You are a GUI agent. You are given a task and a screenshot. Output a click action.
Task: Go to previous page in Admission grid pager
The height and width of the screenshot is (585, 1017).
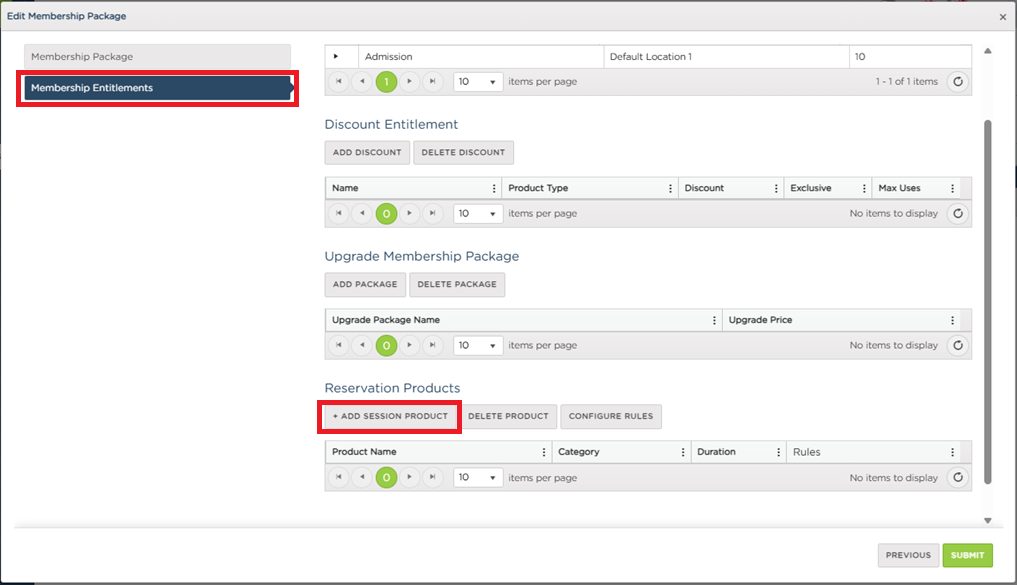point(362,82)
